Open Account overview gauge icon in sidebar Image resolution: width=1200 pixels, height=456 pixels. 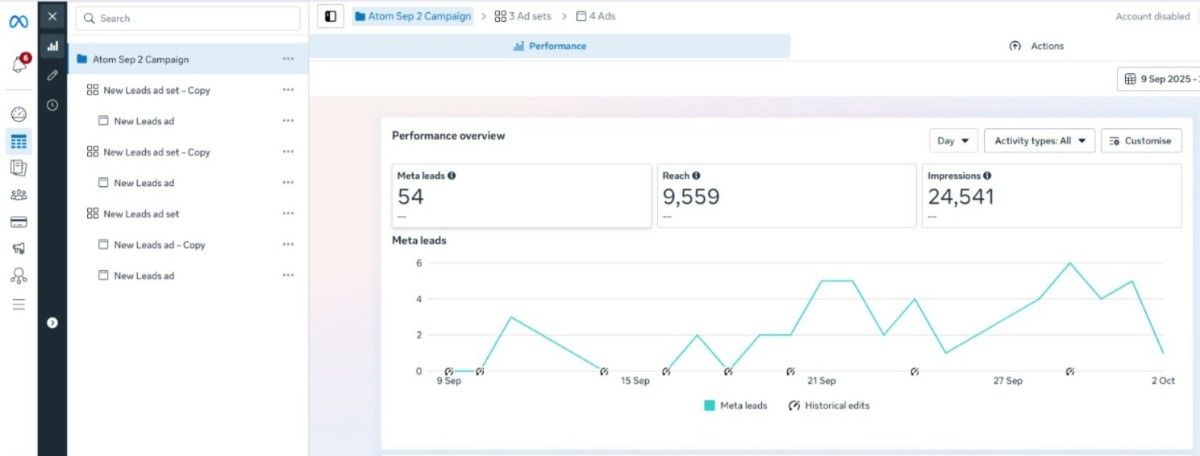[18, 114]
